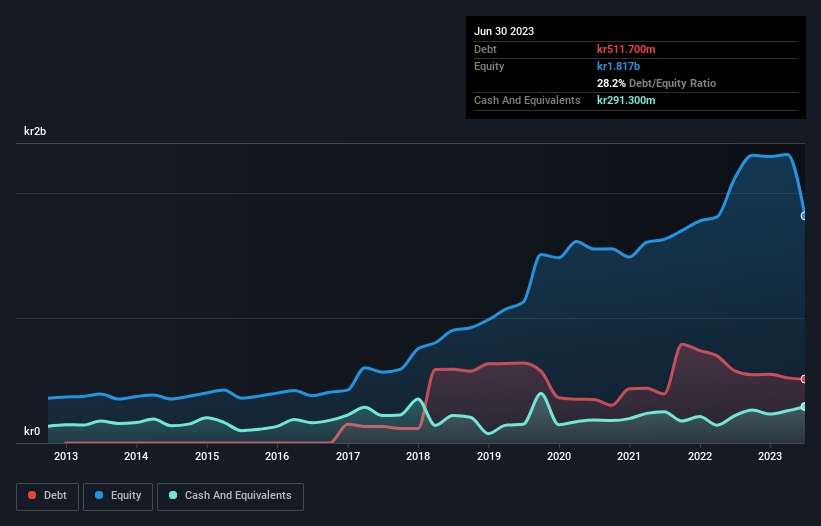Click the 2022 x-axis label
The image size is (821, 526).
pyautogui.click(x=700, y=456)
